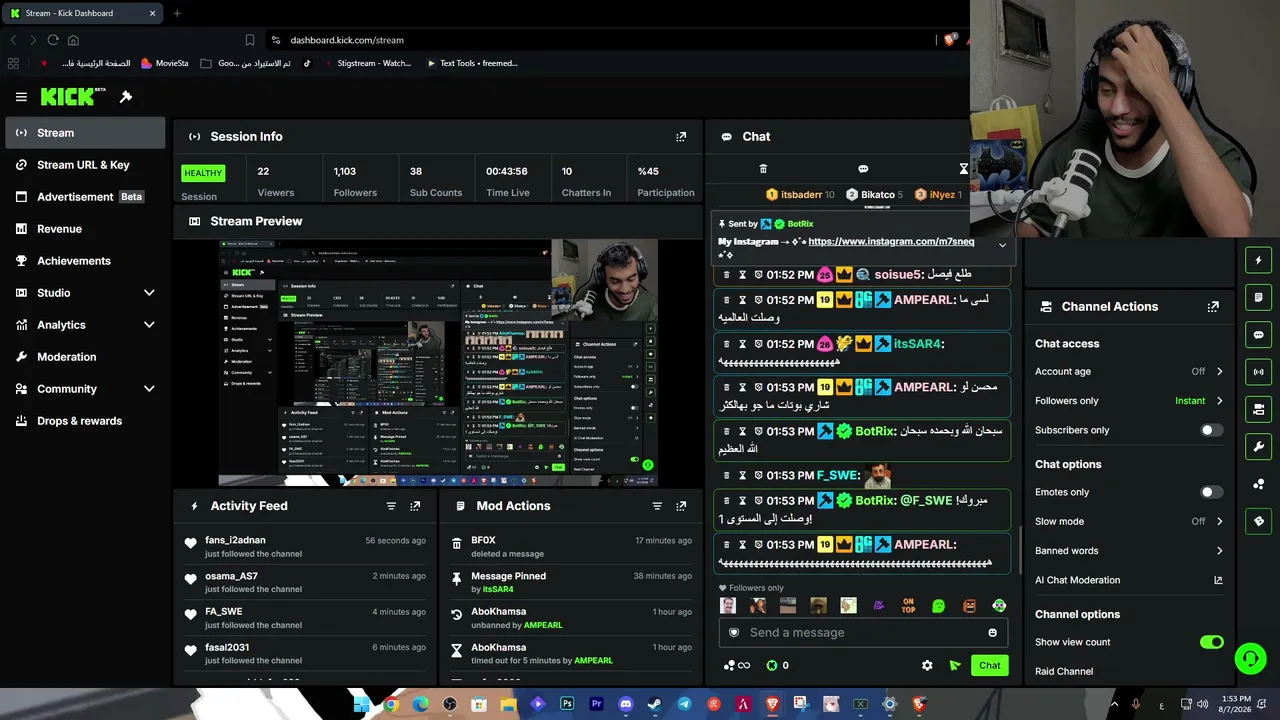Screen dimensions: 1280x720
Task: Open Text Tools bookmark
Action: [x=472, y=63]
